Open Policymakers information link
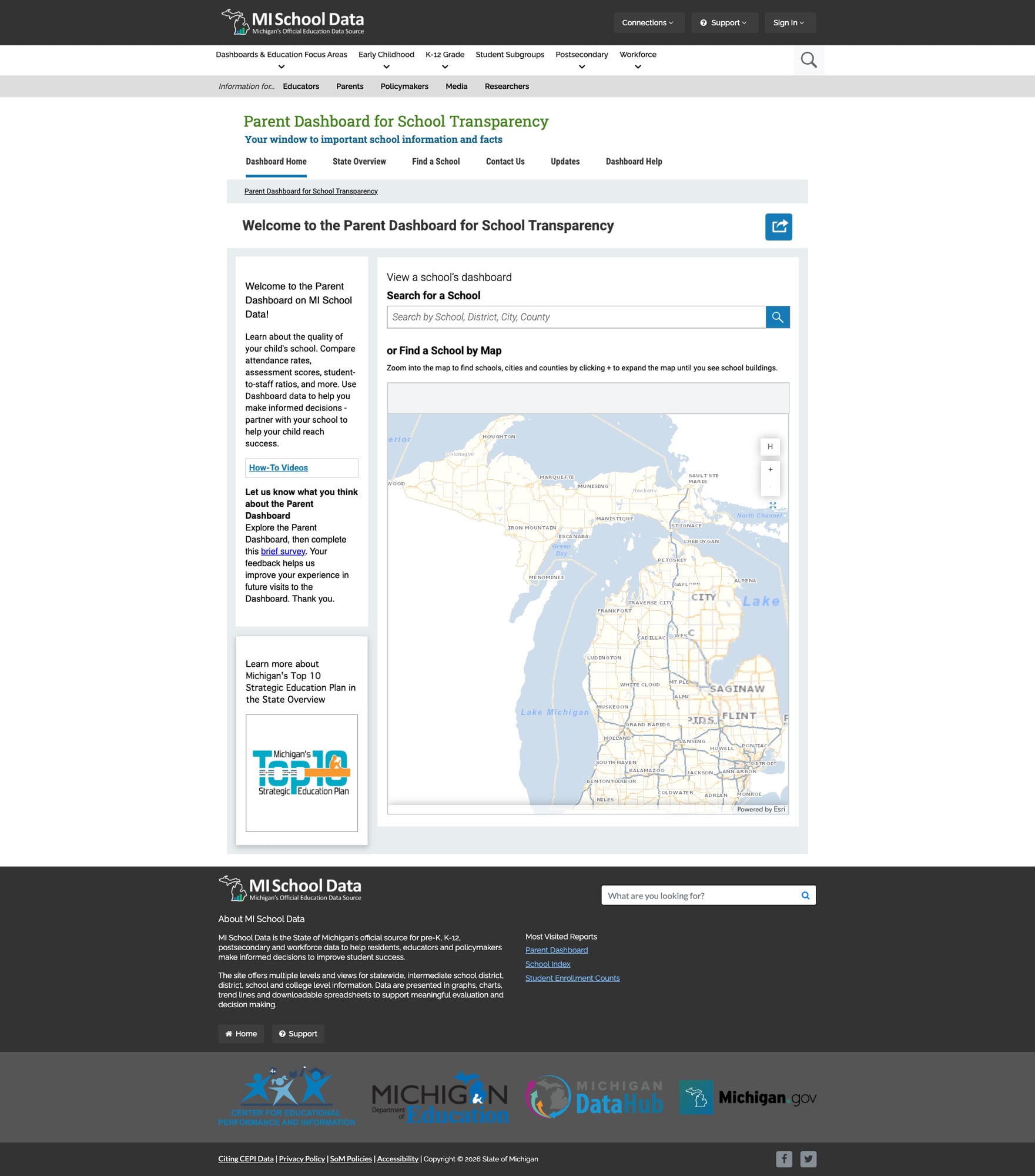Screen dimensions: 1035x1176 coord(404,86)
